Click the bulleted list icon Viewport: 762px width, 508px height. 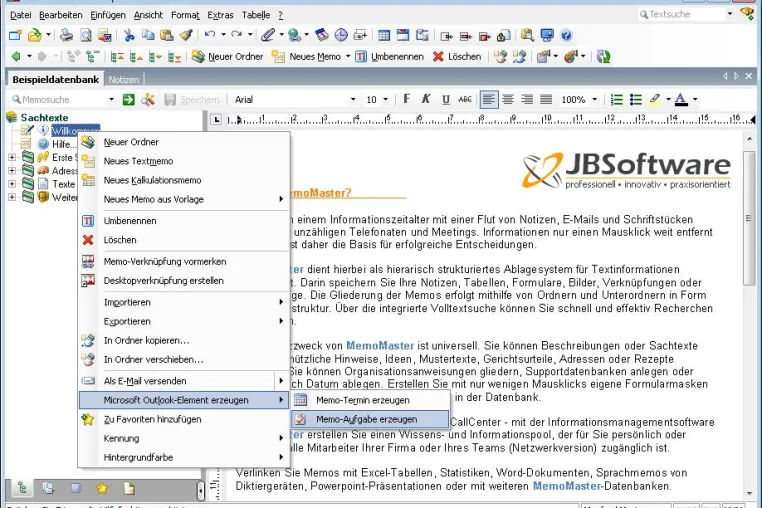click(x=636, y=100)
